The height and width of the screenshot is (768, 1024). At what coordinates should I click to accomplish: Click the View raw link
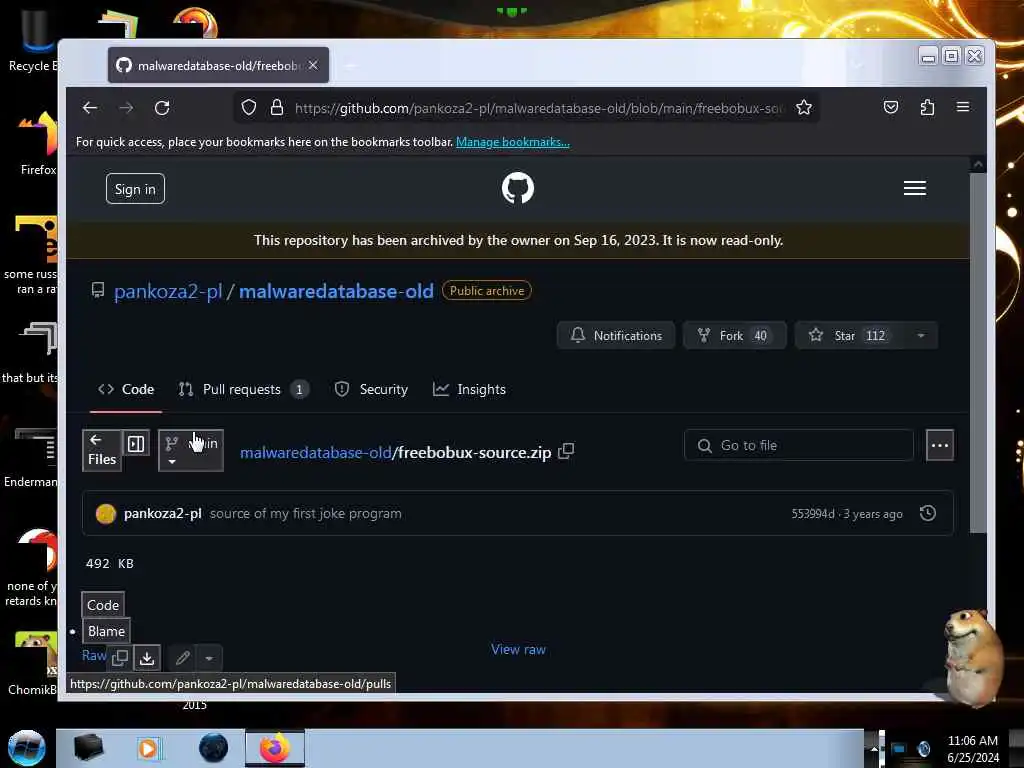pyautogui.click(x=518, y=649)
